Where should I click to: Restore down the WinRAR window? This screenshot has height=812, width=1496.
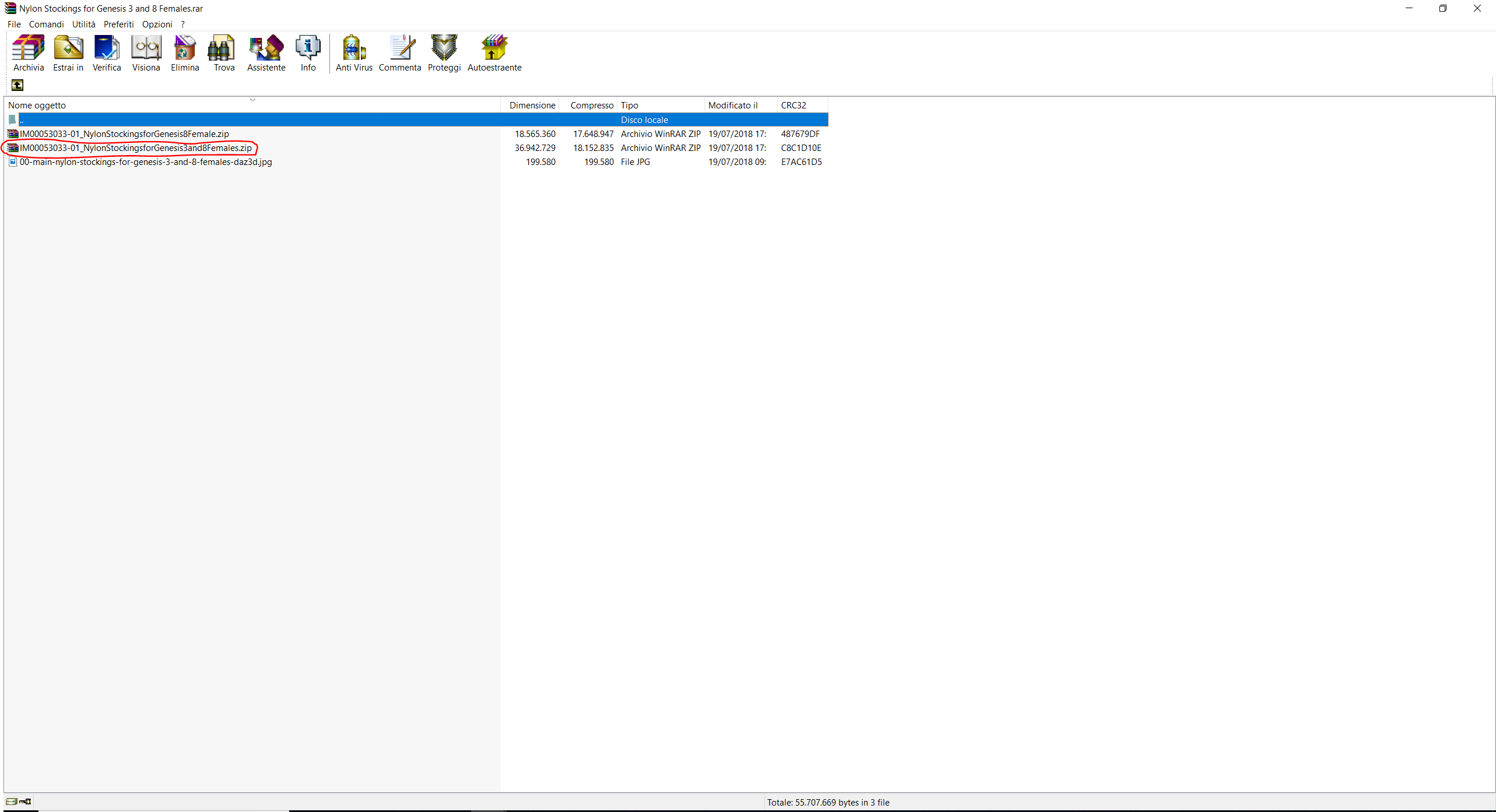1443,8
